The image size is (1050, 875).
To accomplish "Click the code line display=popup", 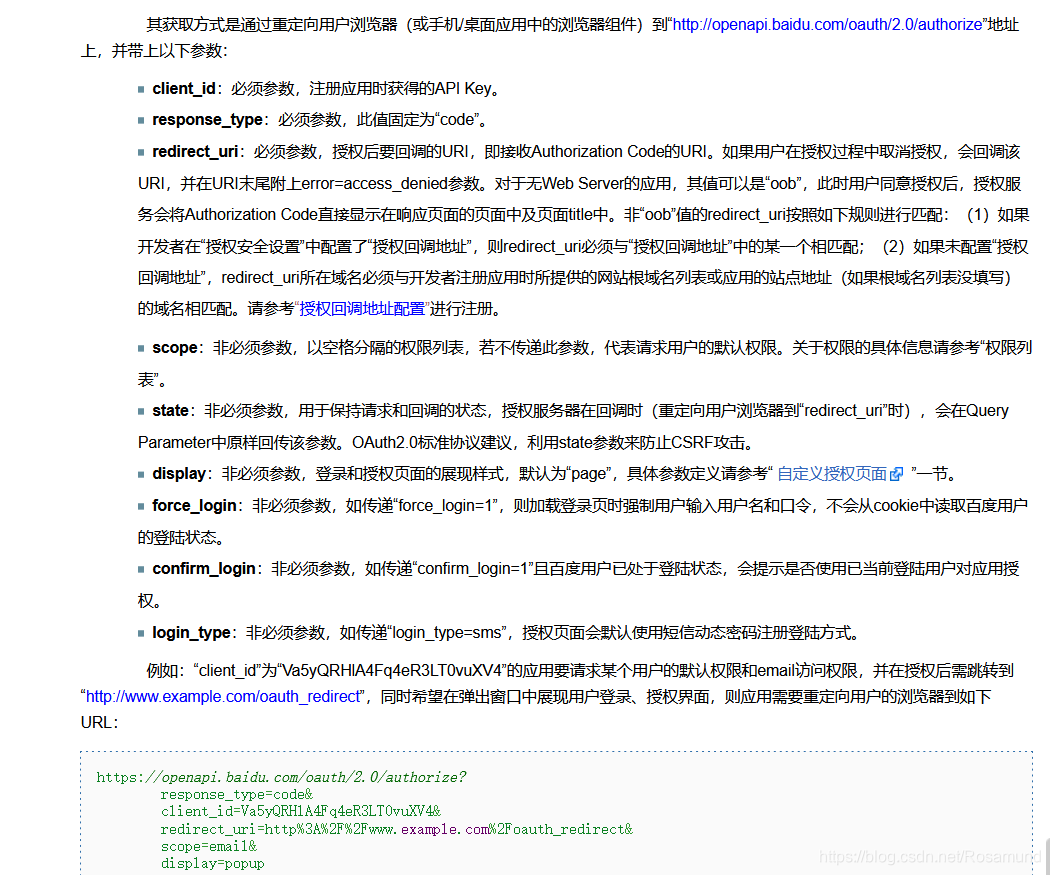I will [x=212, y=864].
